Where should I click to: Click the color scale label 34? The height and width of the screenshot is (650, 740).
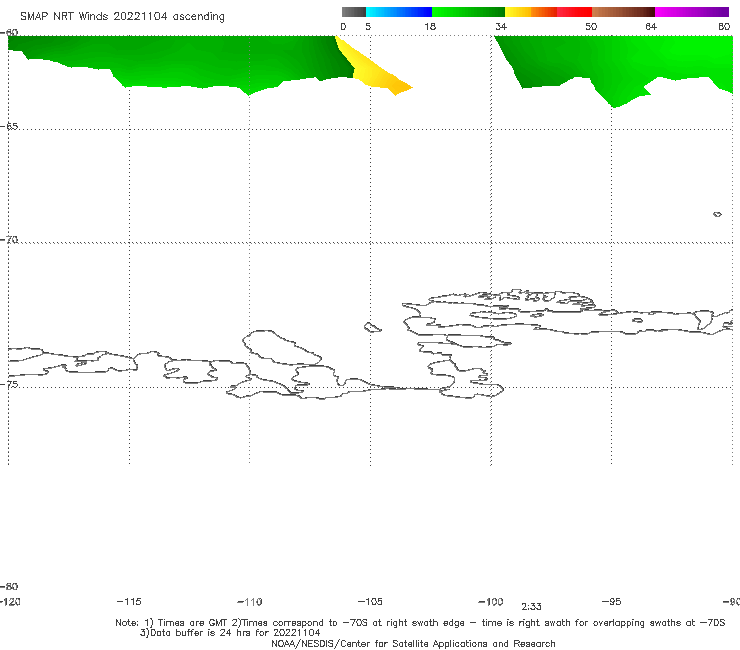tap(501, 26)
